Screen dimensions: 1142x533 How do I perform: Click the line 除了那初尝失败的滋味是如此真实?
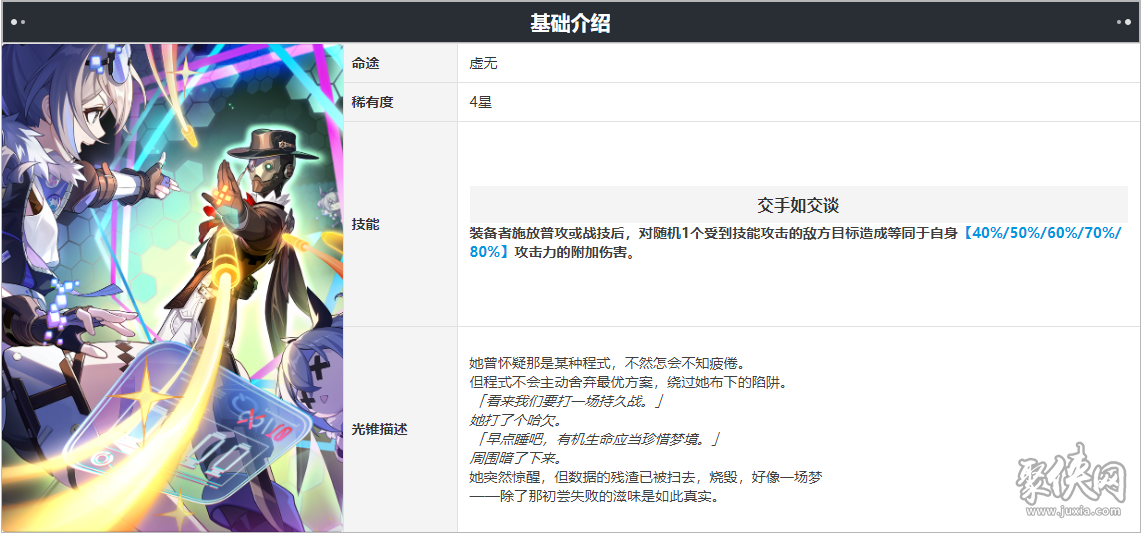coord(594,499)
